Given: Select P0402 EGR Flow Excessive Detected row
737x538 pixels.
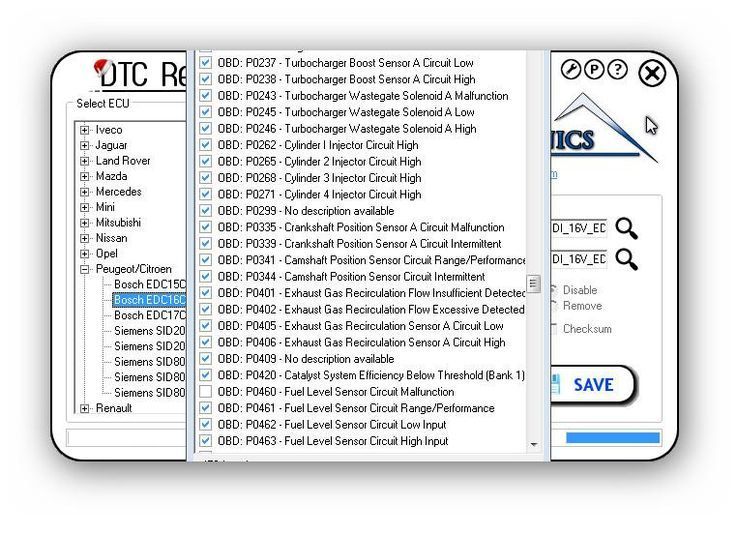Looking at the screenshot, I should pos(371,310).
